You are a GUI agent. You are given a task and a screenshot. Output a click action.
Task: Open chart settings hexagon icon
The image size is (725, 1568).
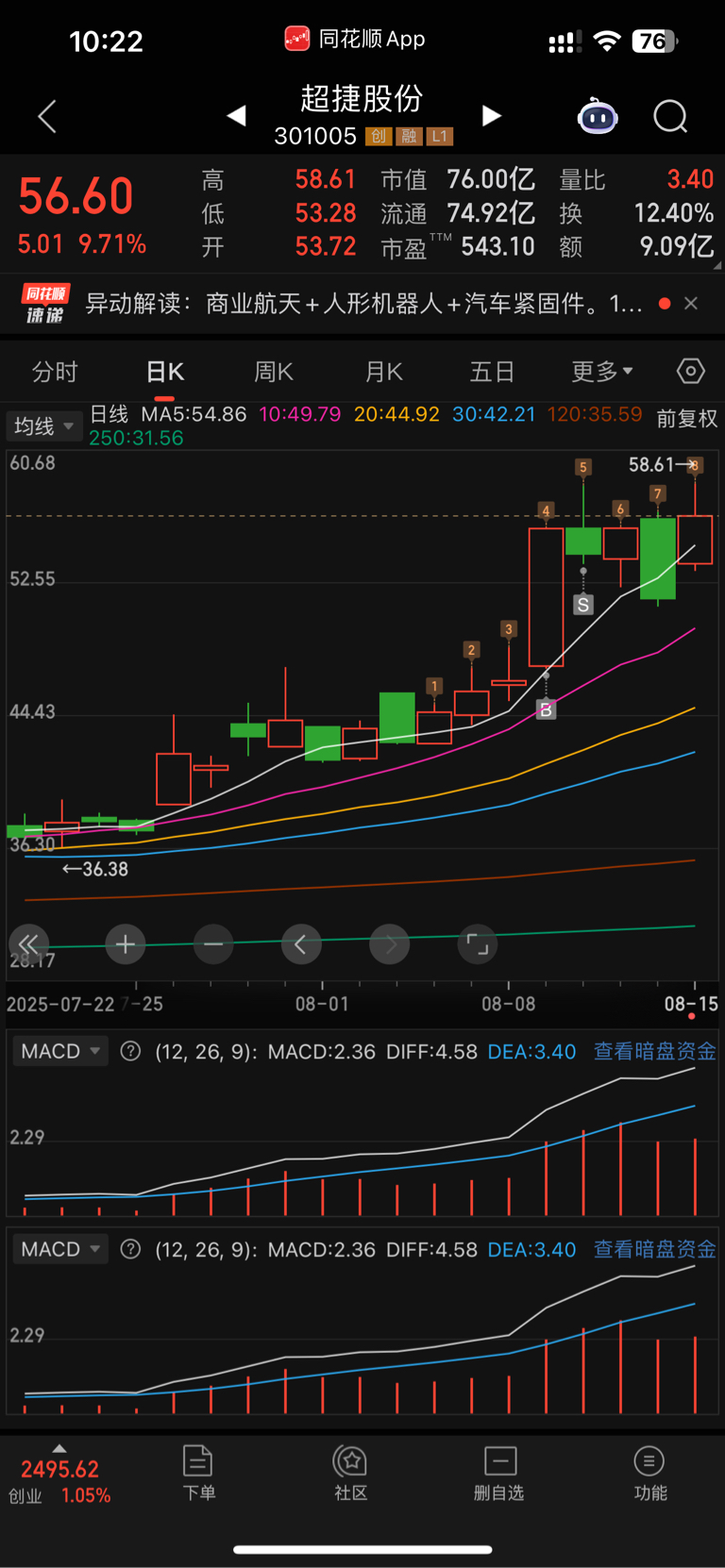coord(691,371)
